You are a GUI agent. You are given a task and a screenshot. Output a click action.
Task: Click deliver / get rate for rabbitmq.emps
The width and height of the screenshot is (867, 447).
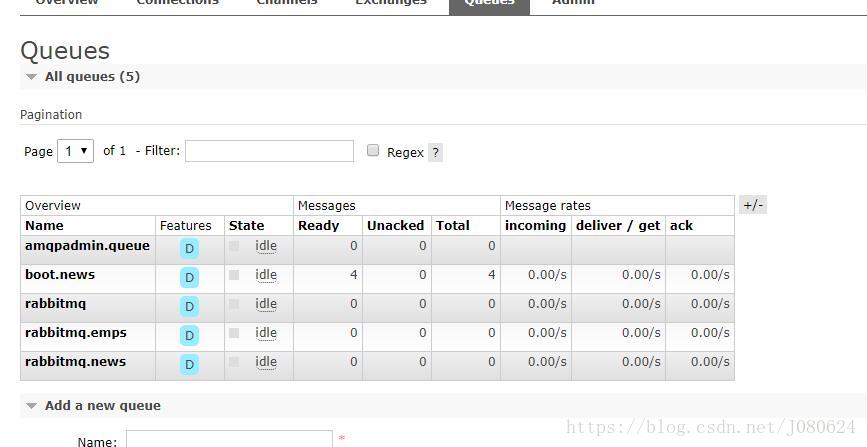(x=641, y=332)
